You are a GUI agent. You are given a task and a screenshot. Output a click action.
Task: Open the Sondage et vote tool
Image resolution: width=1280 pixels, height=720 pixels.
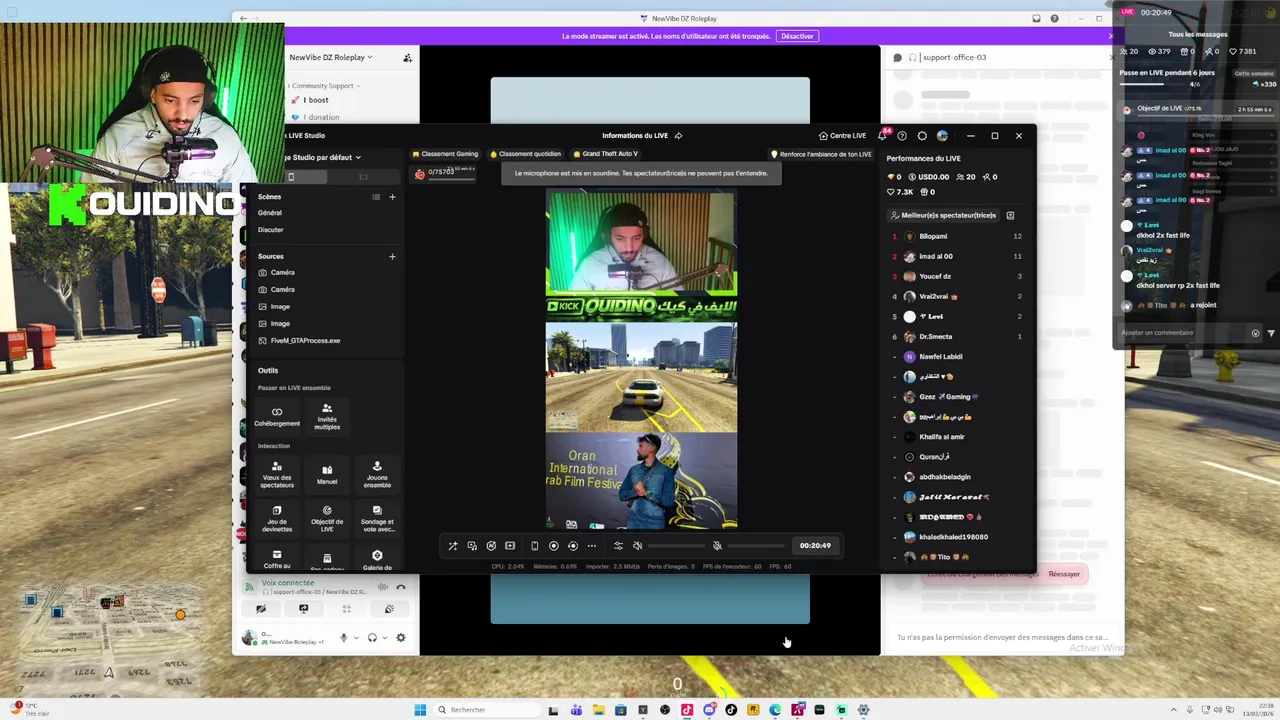tap(377, 518)
